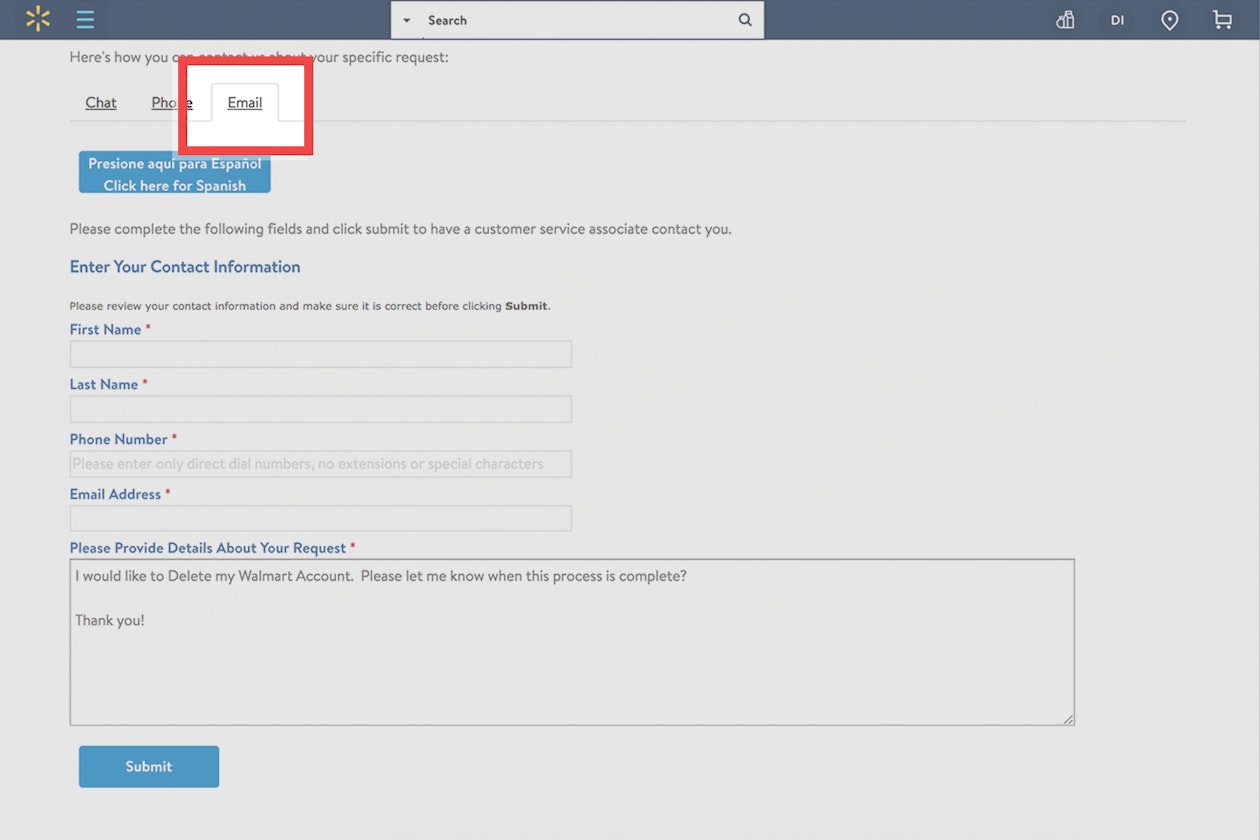Click the Spanish language button
This screenshot has width=1260, height=840.
click(174, 171)
